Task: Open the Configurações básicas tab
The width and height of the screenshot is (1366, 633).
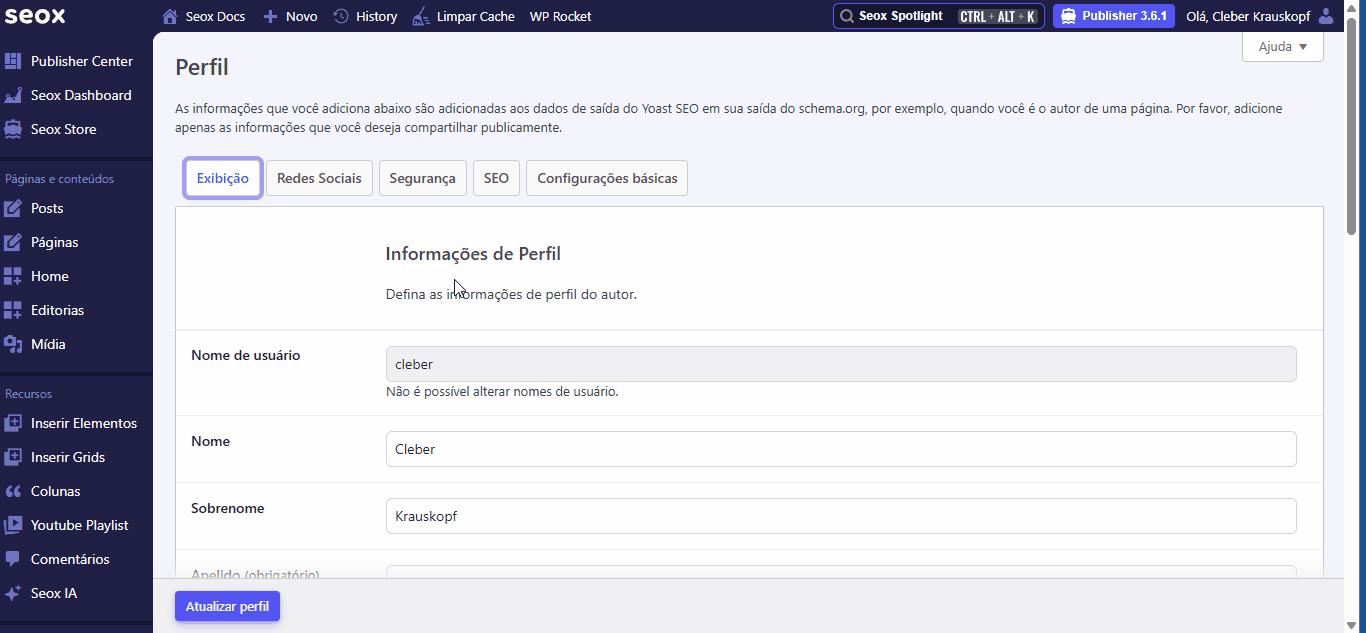Action: (x=607, y=178)
